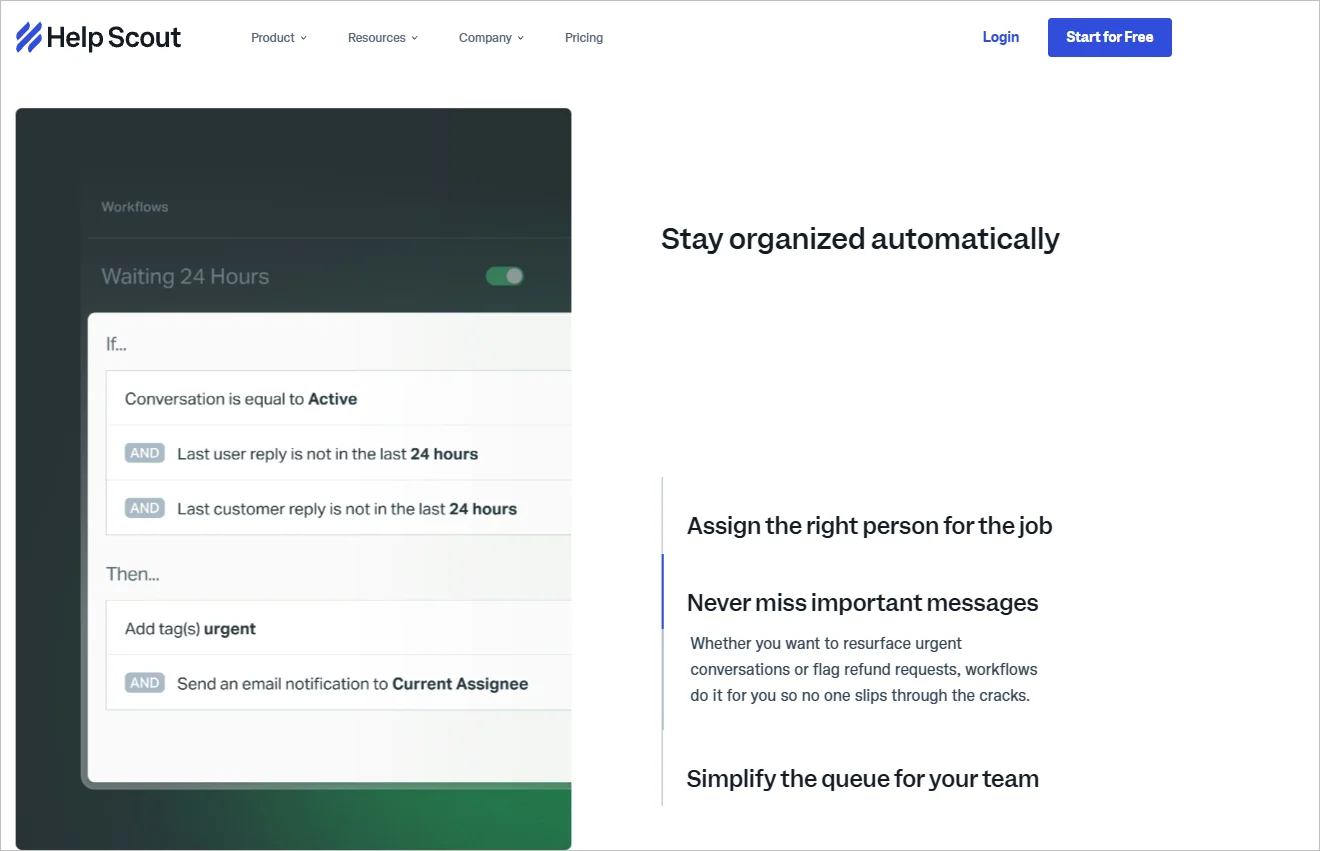Click the chevron next to Resources

coord(414,38)
